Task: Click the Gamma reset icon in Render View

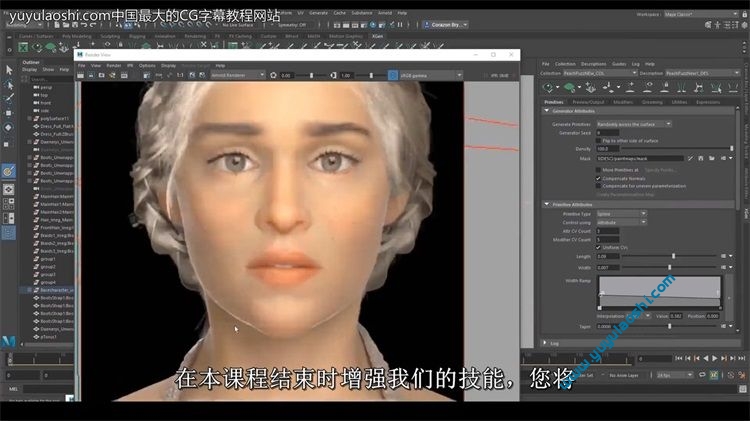Action: coord(333,75)
